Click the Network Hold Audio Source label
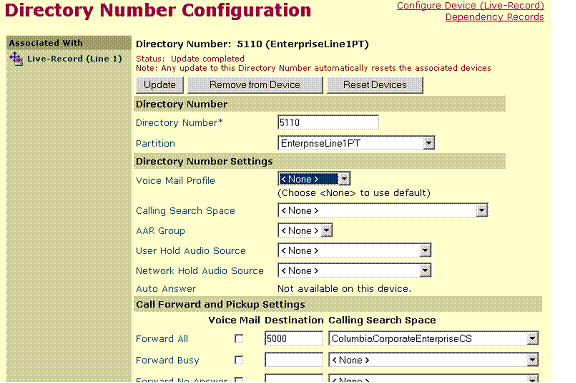 (199, 271)
